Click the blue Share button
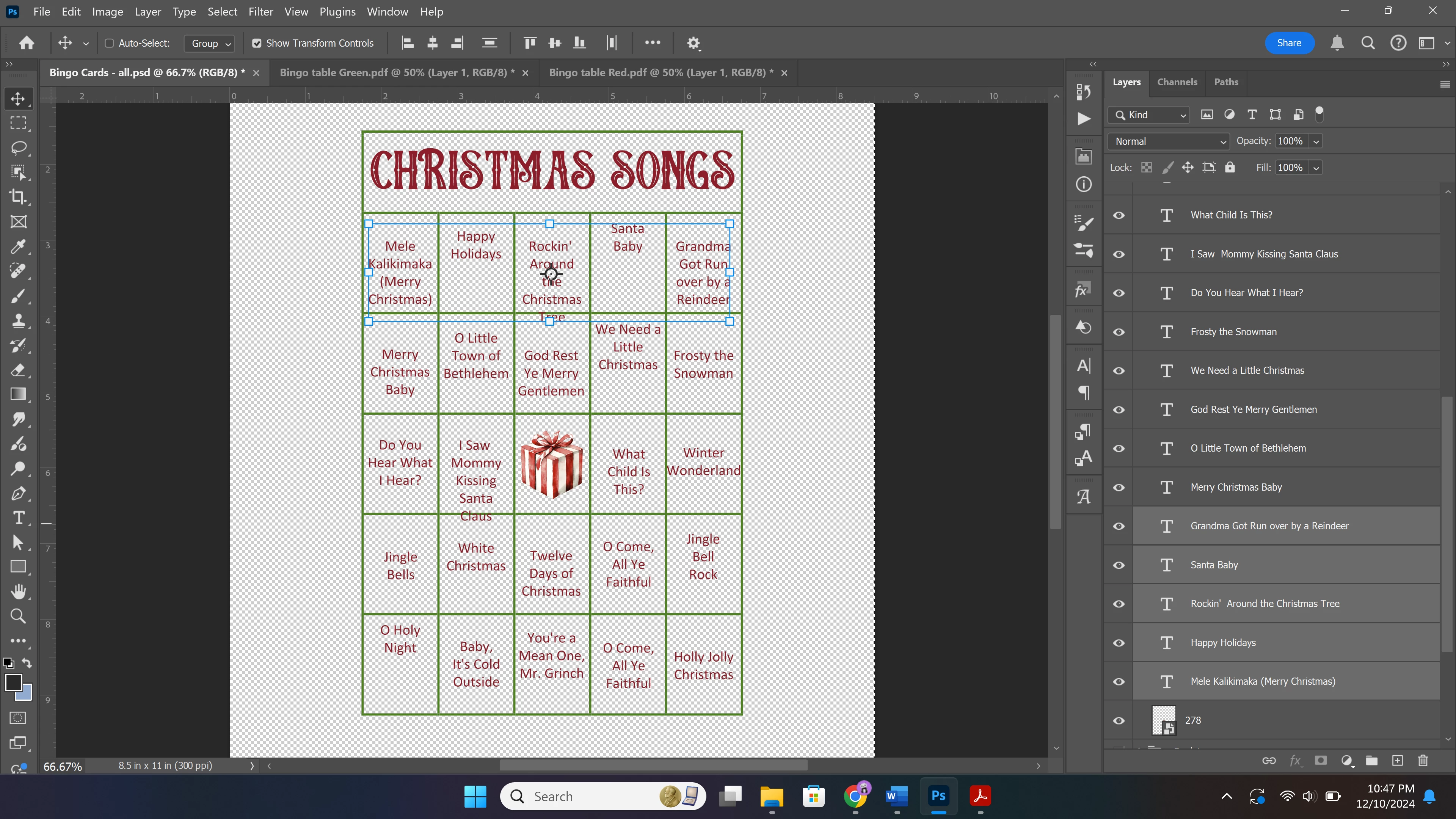This screenshot has height=819, width=1456. click(1289, 43)
